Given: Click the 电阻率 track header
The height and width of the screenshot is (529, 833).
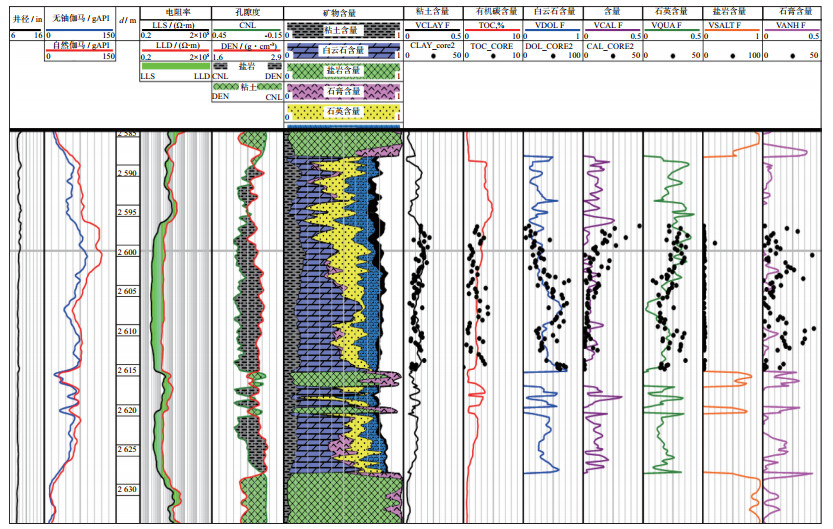Looking at the screenshot, I should click(x=175, y=9).
